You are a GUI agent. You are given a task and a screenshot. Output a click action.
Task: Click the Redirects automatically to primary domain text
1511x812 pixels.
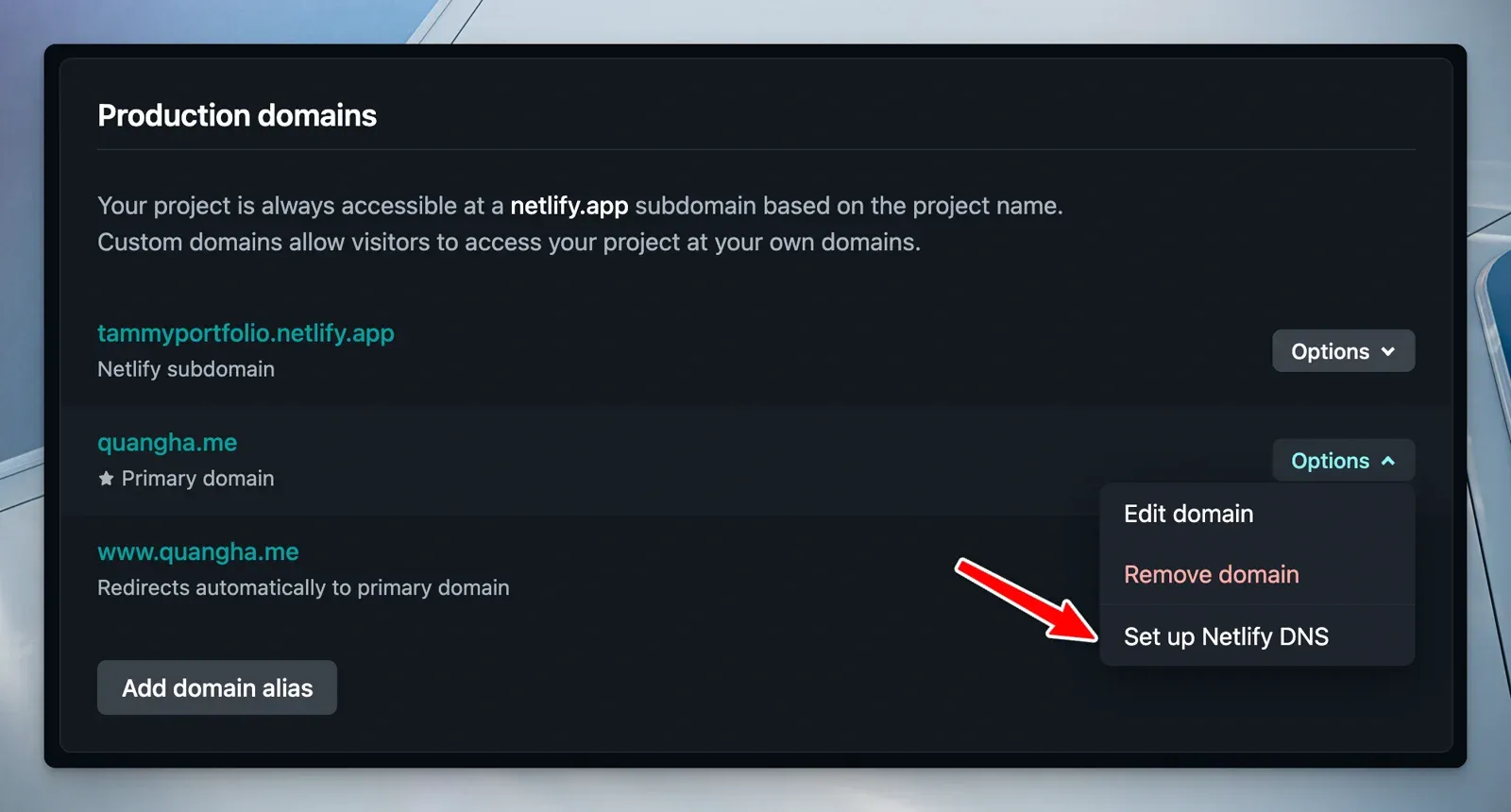[303, 587]
